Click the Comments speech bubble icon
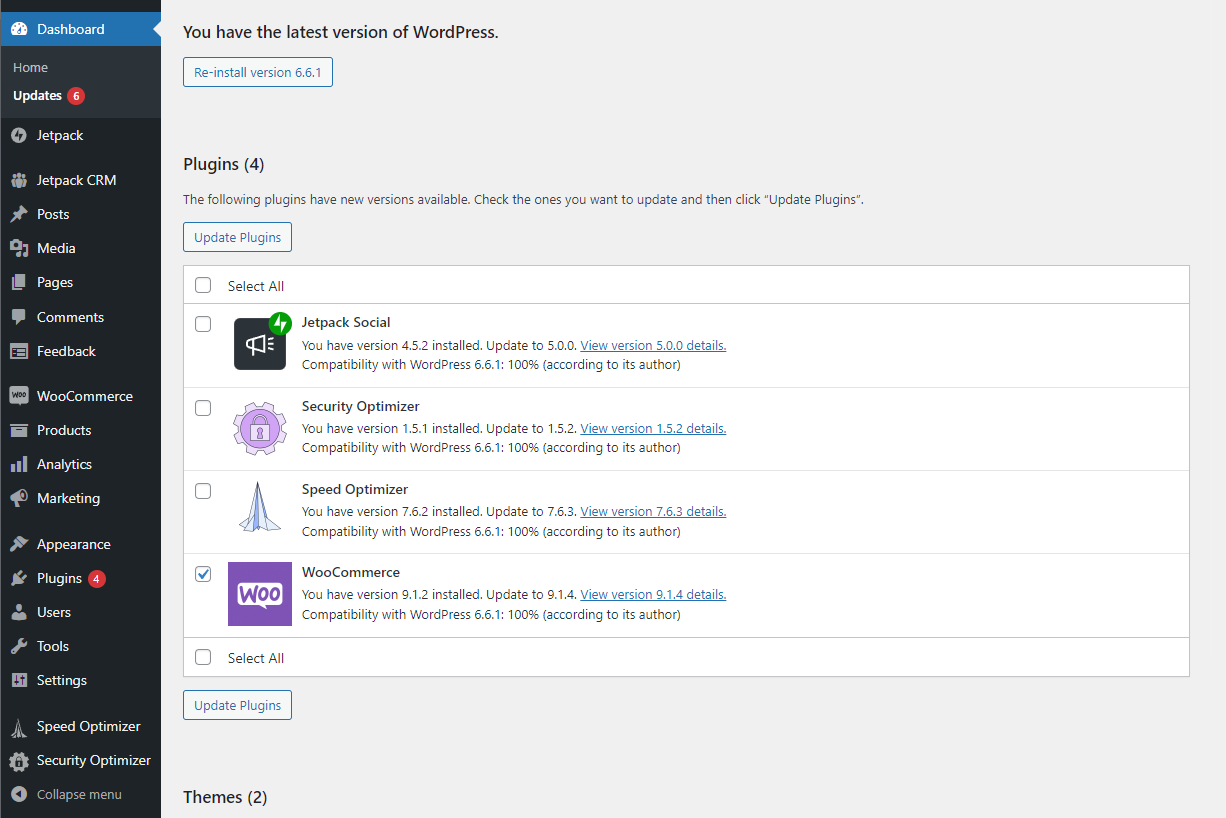 [19, 317]
